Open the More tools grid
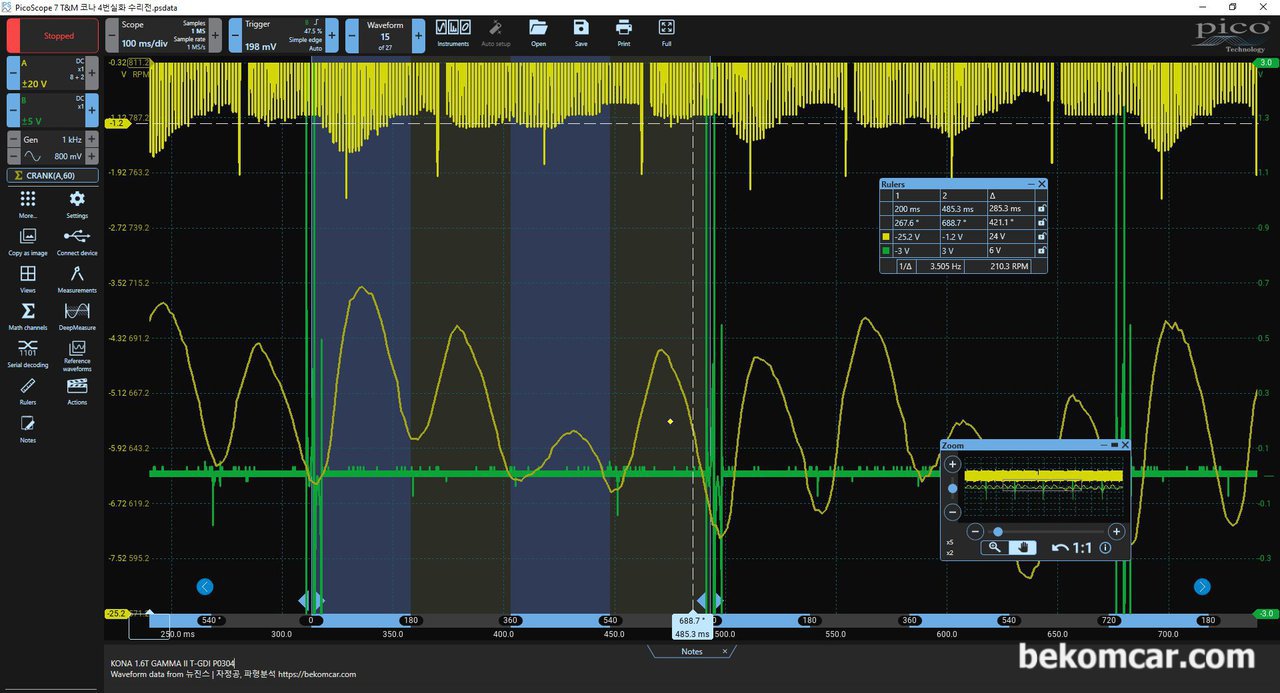1280x693 pixels. 28,204
